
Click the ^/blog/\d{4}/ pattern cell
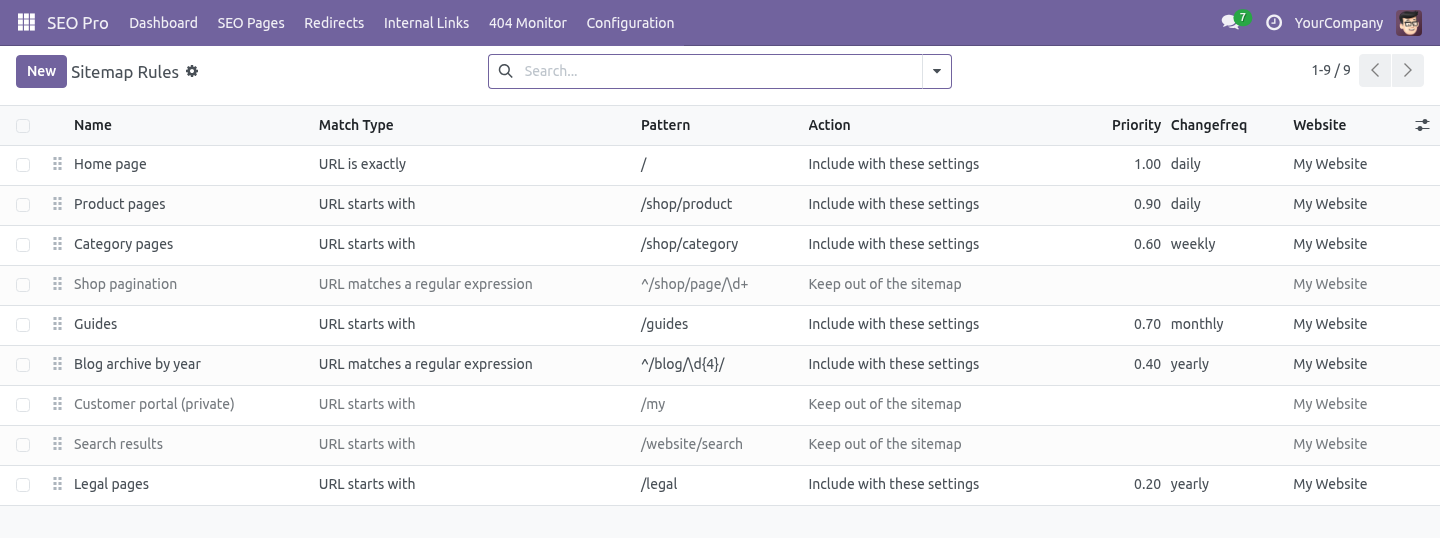682,364
